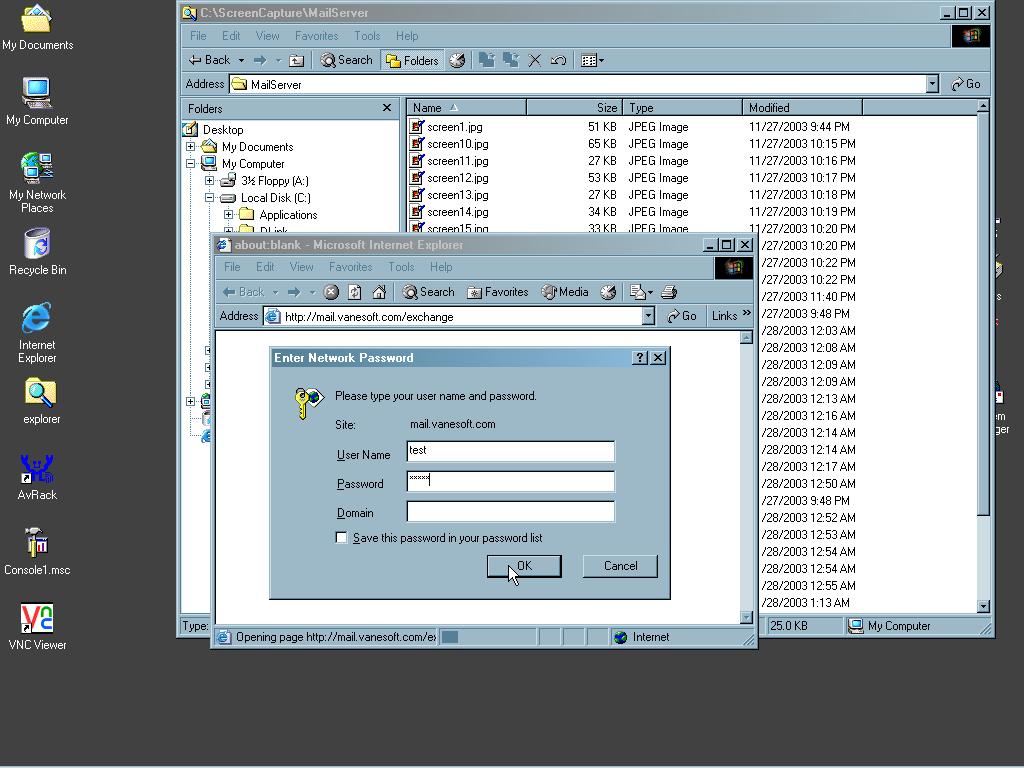Open the Edit menu in Internet Explorer
1024x768 pixels.
[x=265, y=267]
